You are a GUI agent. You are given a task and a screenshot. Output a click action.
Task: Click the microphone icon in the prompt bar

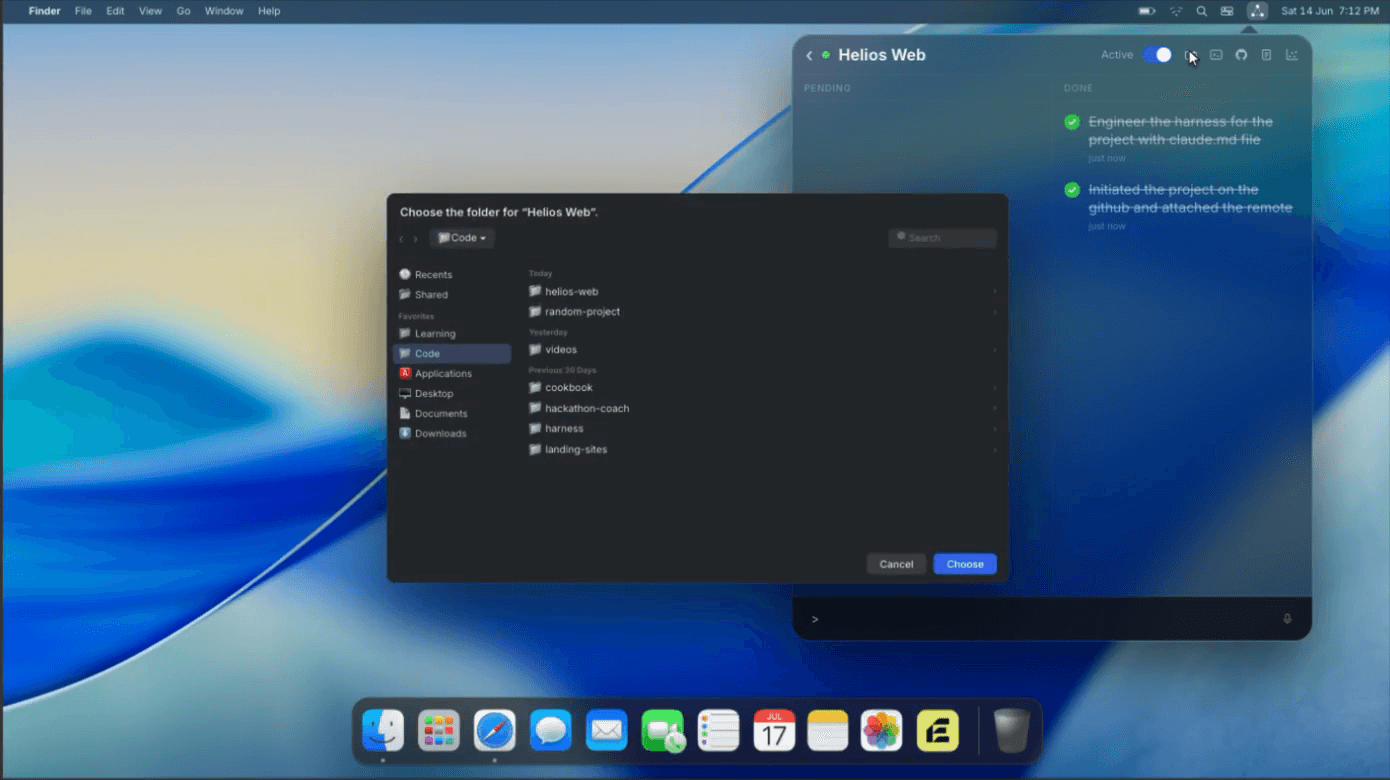tap(1287, 619)
